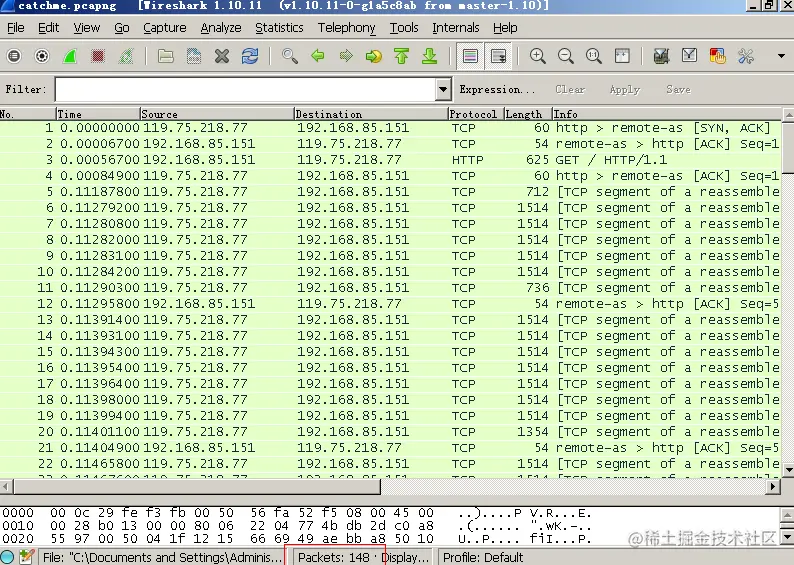Open the expert info status icon
Image resolution: width=794 pixels, height=565 pixels.
tap(7, 557)
